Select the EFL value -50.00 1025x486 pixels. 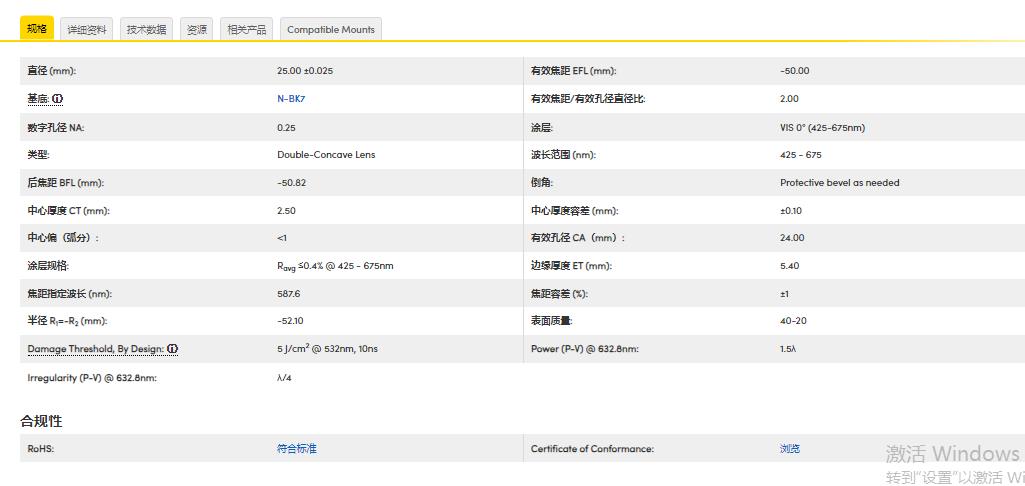tap(794, 71)
